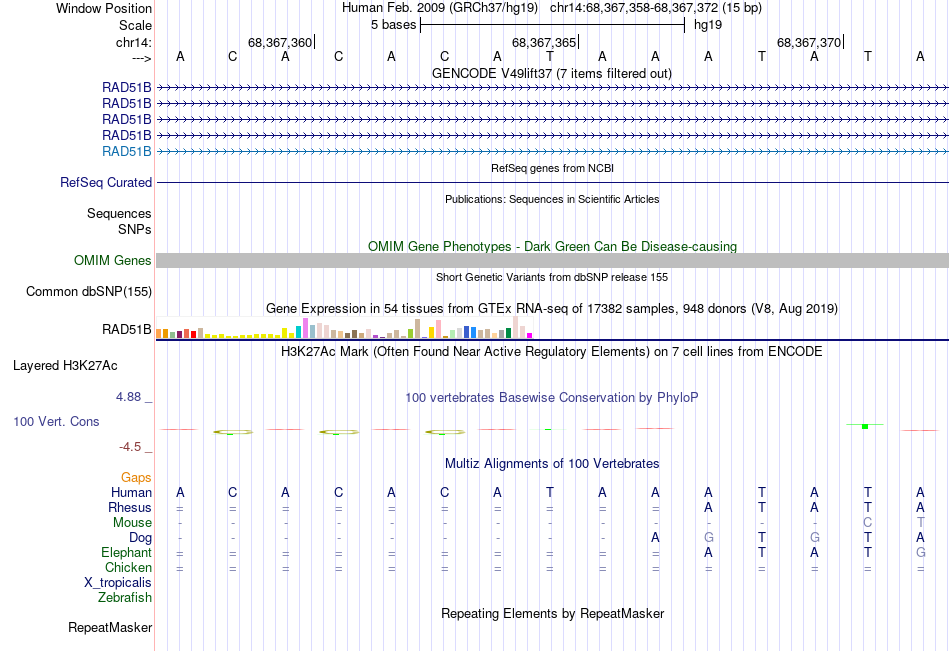Open the GENCODE V49lift37 track title
This screenshot has height=651, width=950.
coord(551,73)
